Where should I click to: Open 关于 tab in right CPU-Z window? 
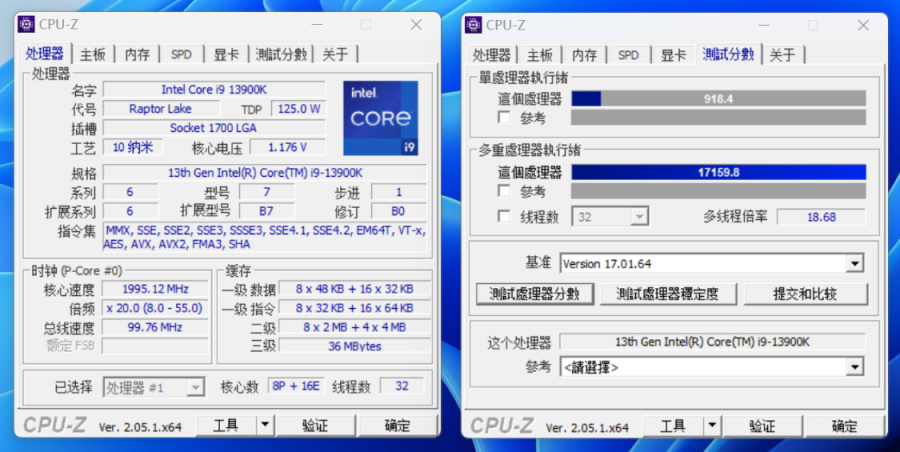[782, 55]
